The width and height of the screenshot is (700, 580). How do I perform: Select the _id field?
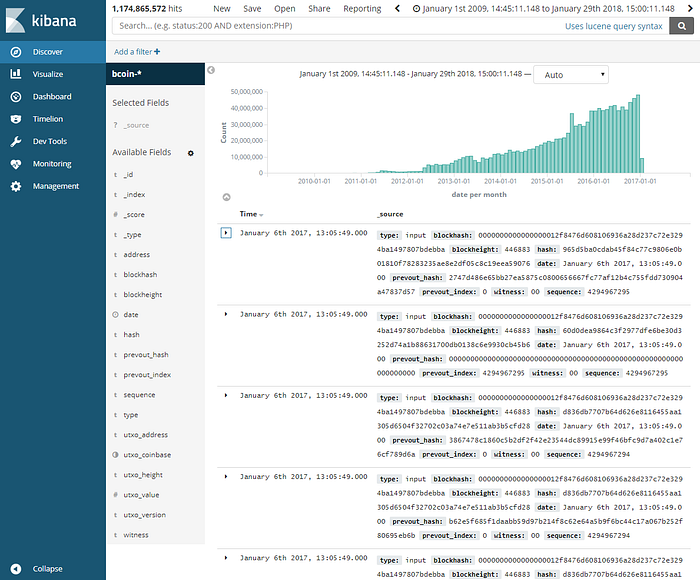pyautogui.click(x=128, y=175)
